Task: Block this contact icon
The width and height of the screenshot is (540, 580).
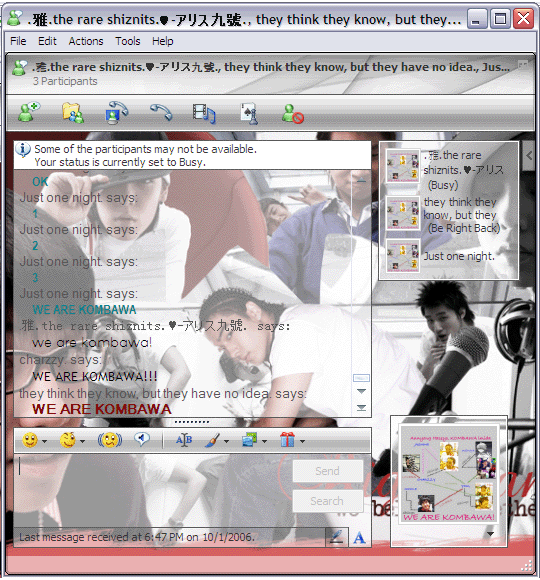Action: click(x=293, y=114)
